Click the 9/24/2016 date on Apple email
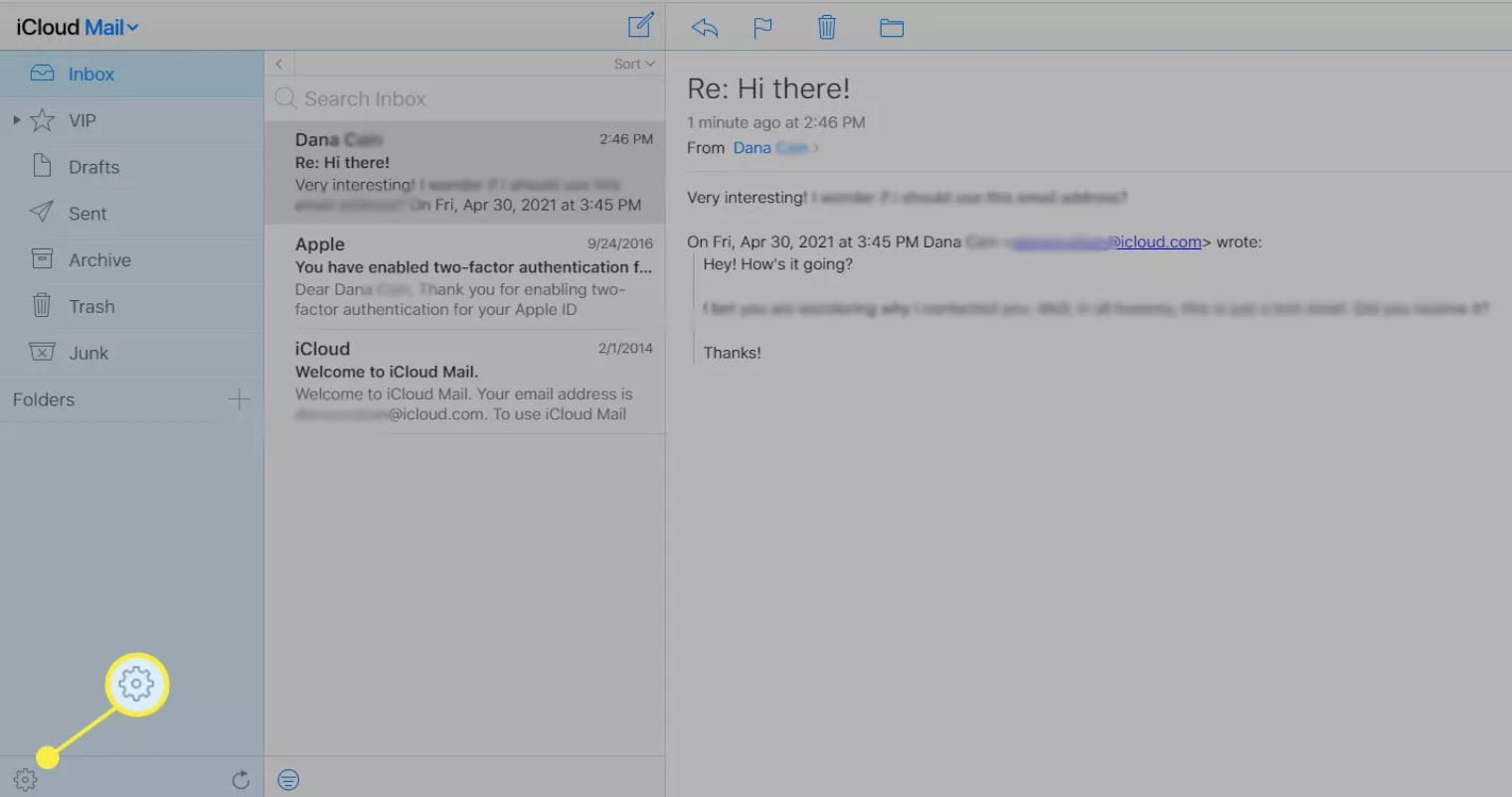1512x797 pixels. [x=620, y=243]
